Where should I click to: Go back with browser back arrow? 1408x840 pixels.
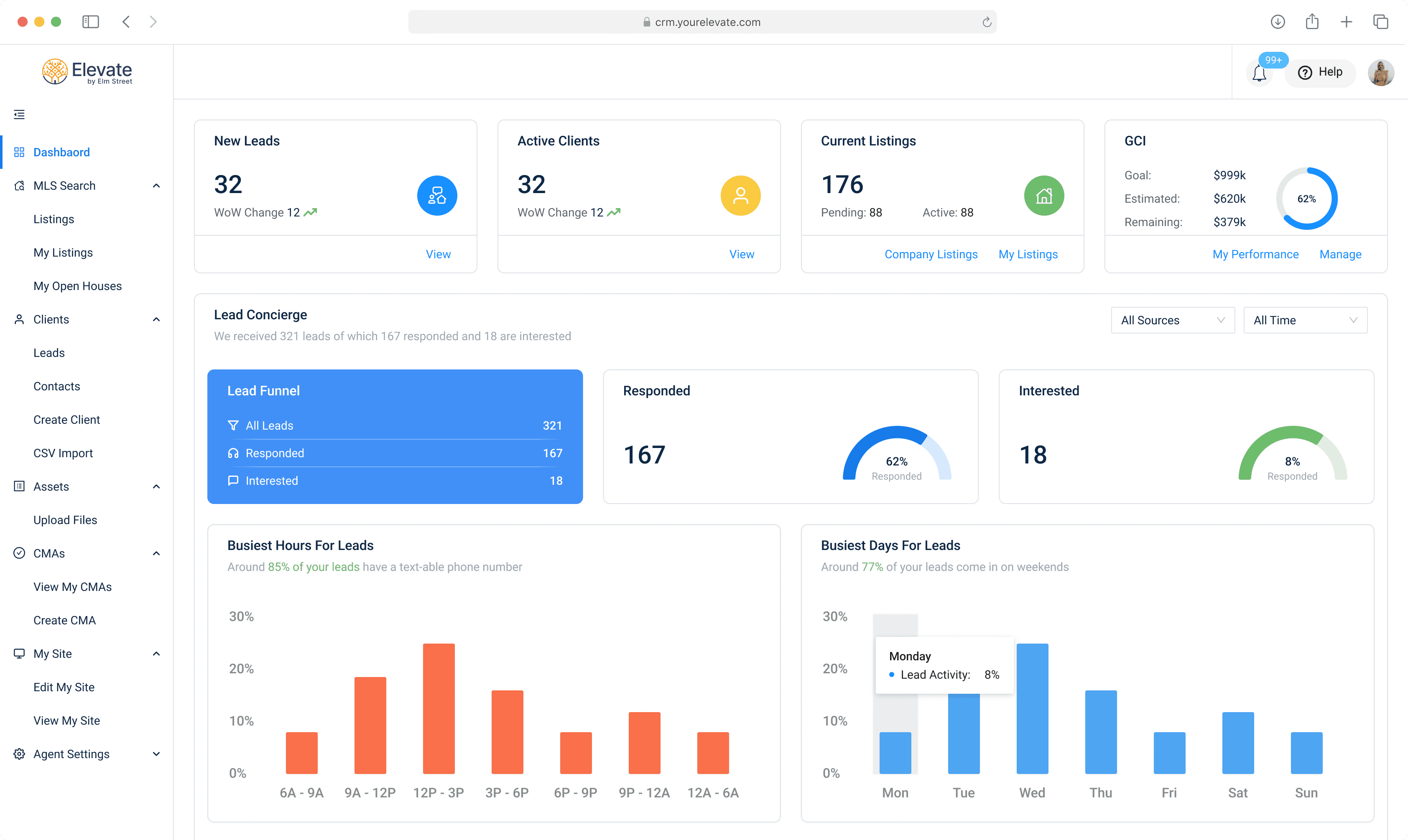click(126, 21)
